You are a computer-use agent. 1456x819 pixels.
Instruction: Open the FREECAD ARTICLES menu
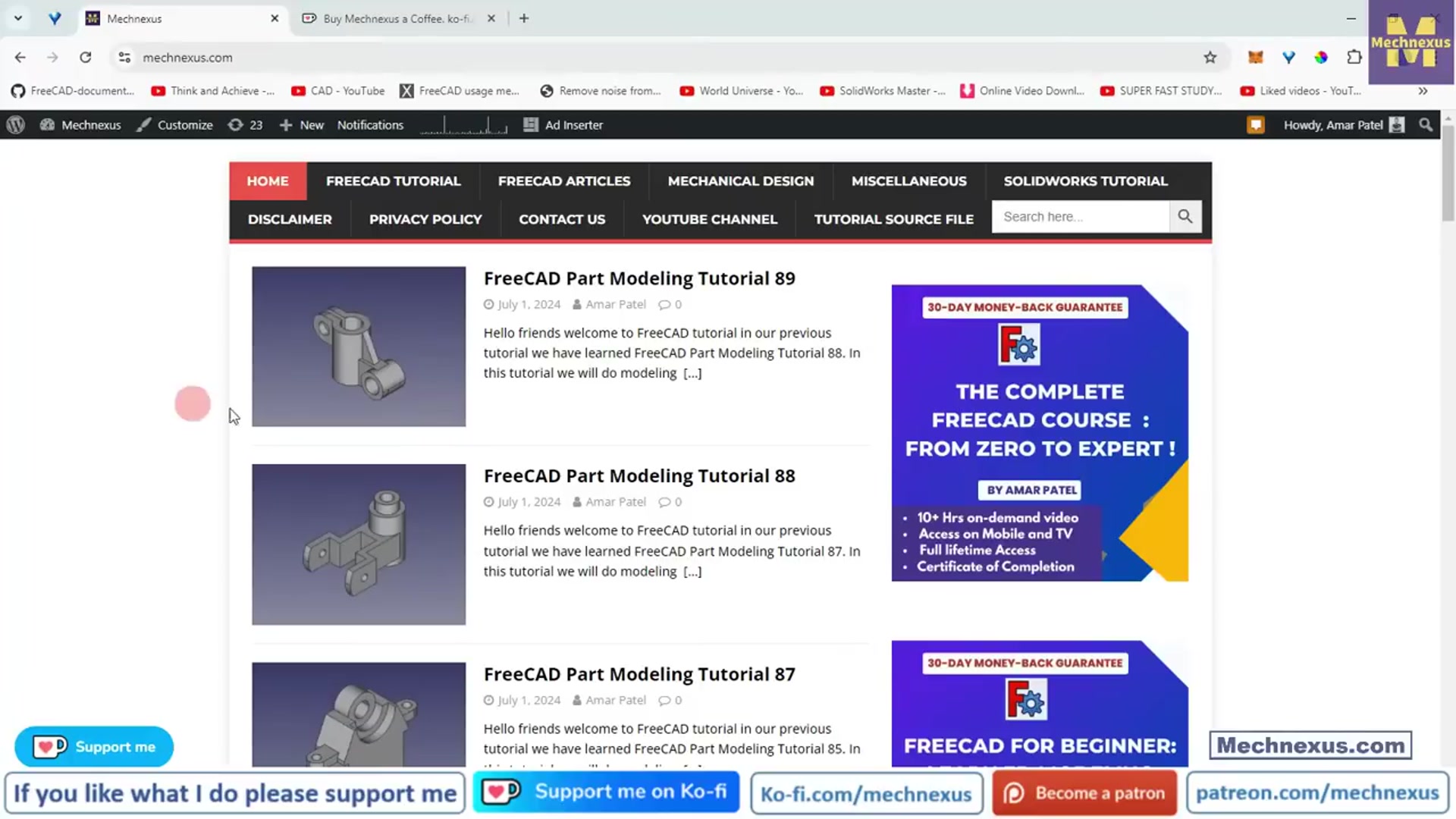click(564, 181)
